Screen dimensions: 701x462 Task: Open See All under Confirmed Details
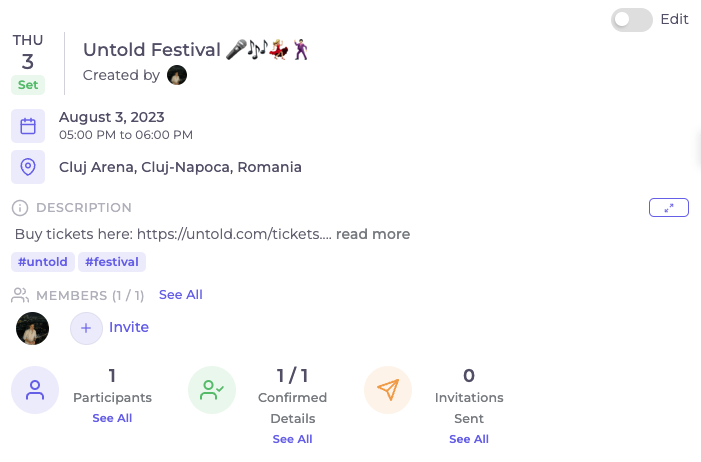292,439
